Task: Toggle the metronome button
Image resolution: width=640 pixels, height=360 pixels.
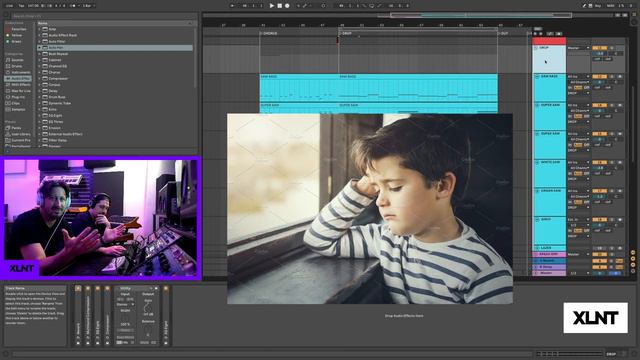Action: coord(74,6)
